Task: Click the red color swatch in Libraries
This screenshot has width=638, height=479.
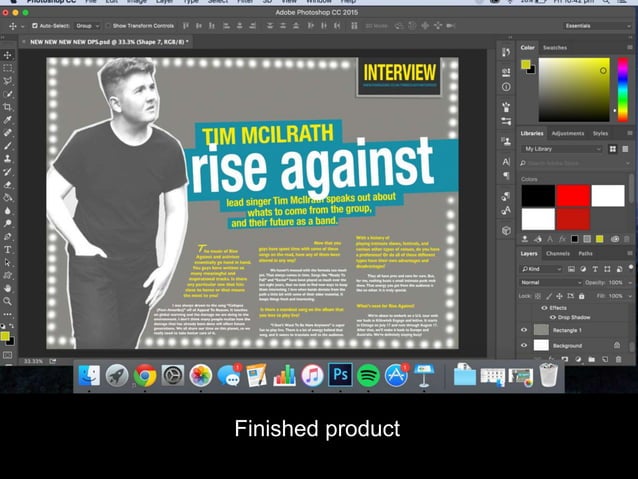Action: pyautogui.click(x=573, y=195)
